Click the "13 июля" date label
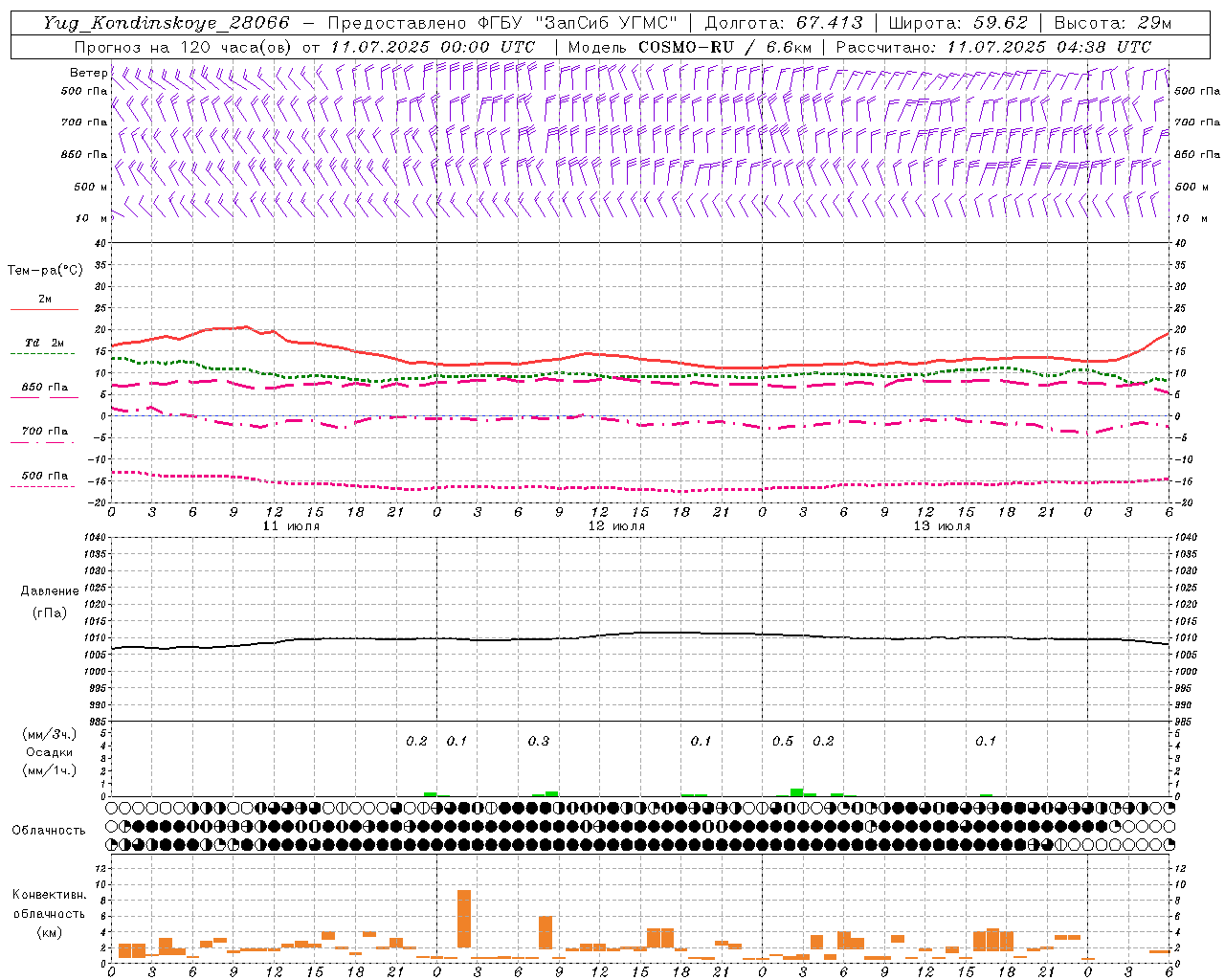The width and height of the screenshot is (1225, 980). point(942,526)
